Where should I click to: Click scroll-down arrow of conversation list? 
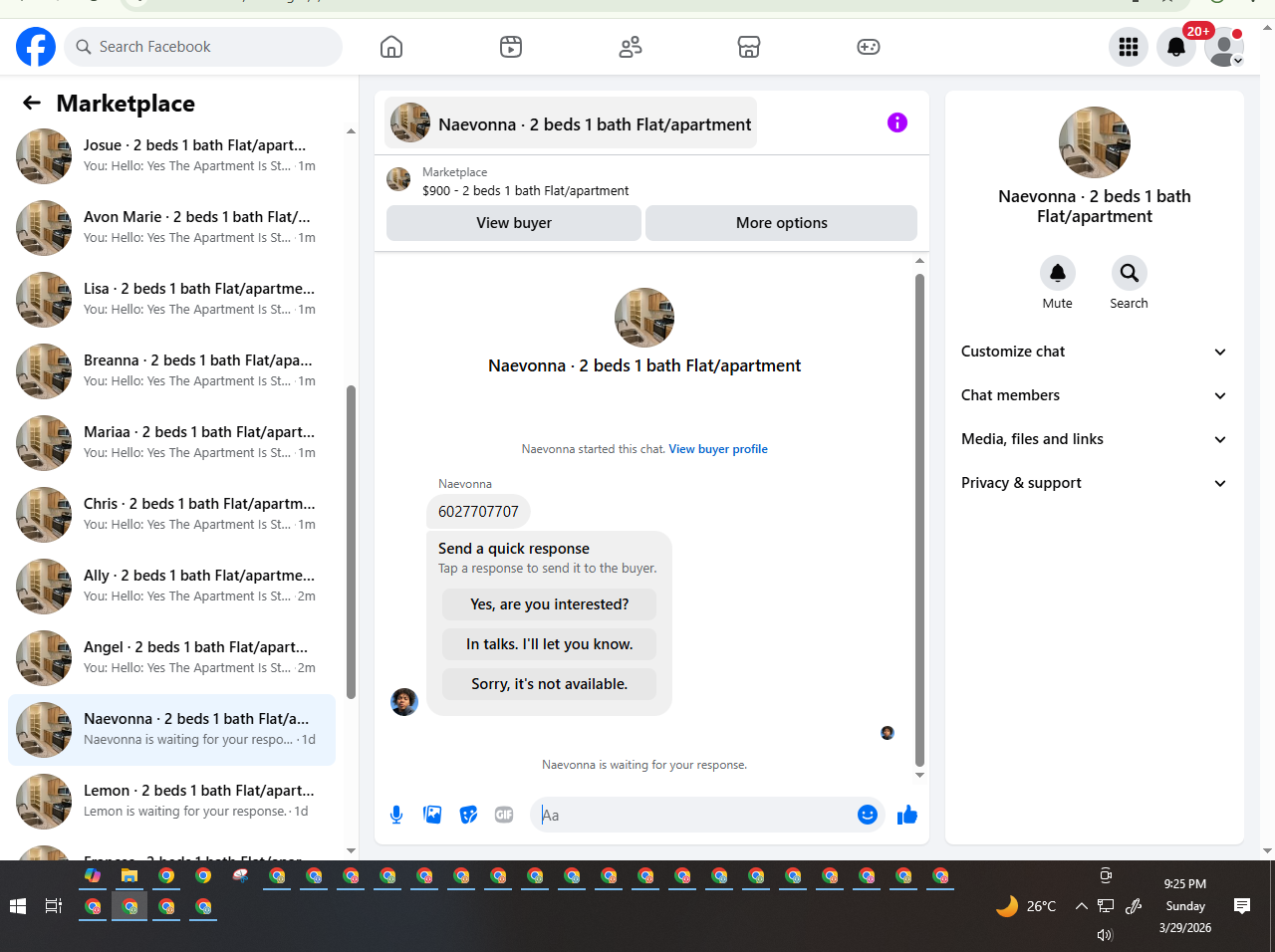tap(351, 851)
